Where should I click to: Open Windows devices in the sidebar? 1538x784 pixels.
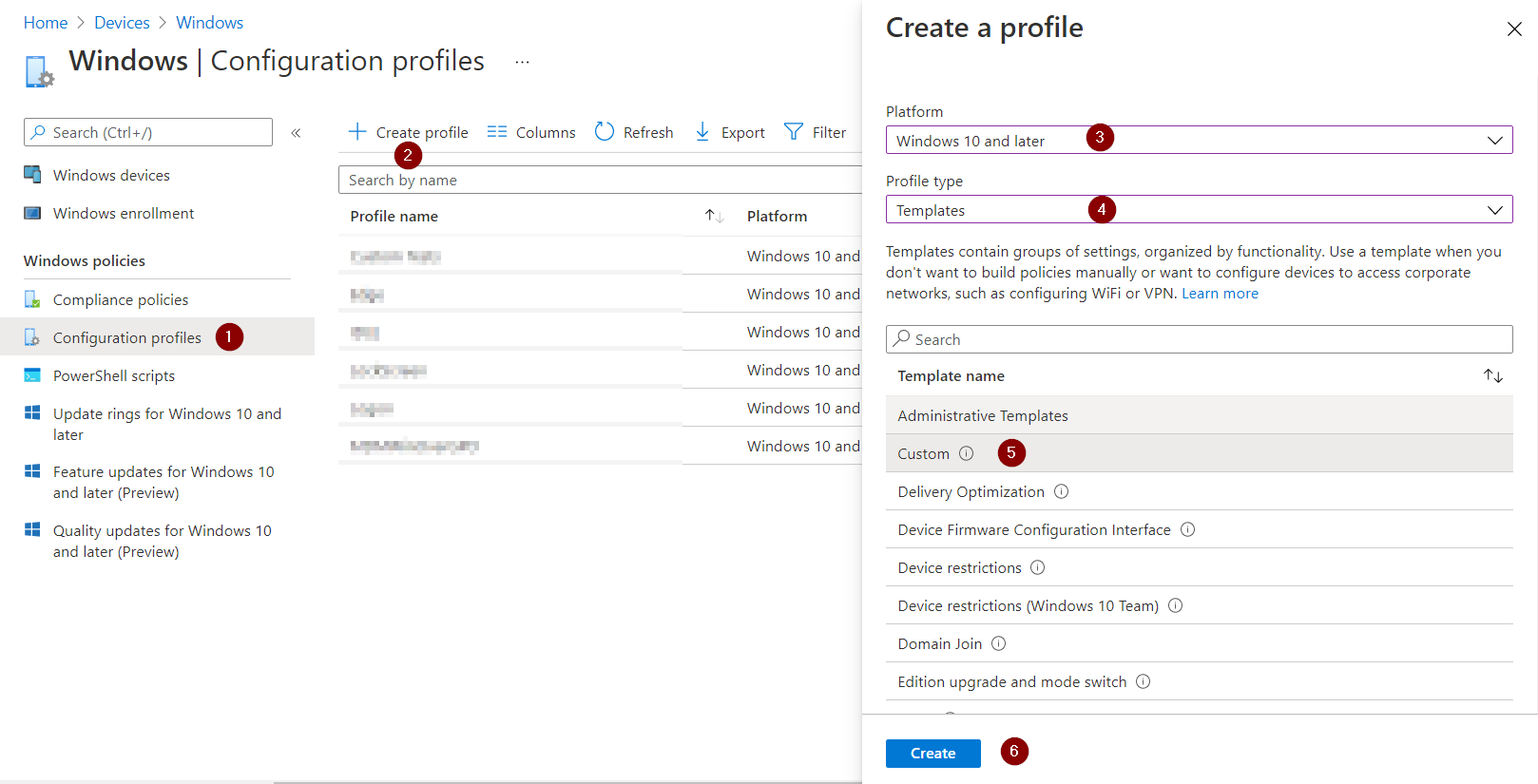pos(111,175)
